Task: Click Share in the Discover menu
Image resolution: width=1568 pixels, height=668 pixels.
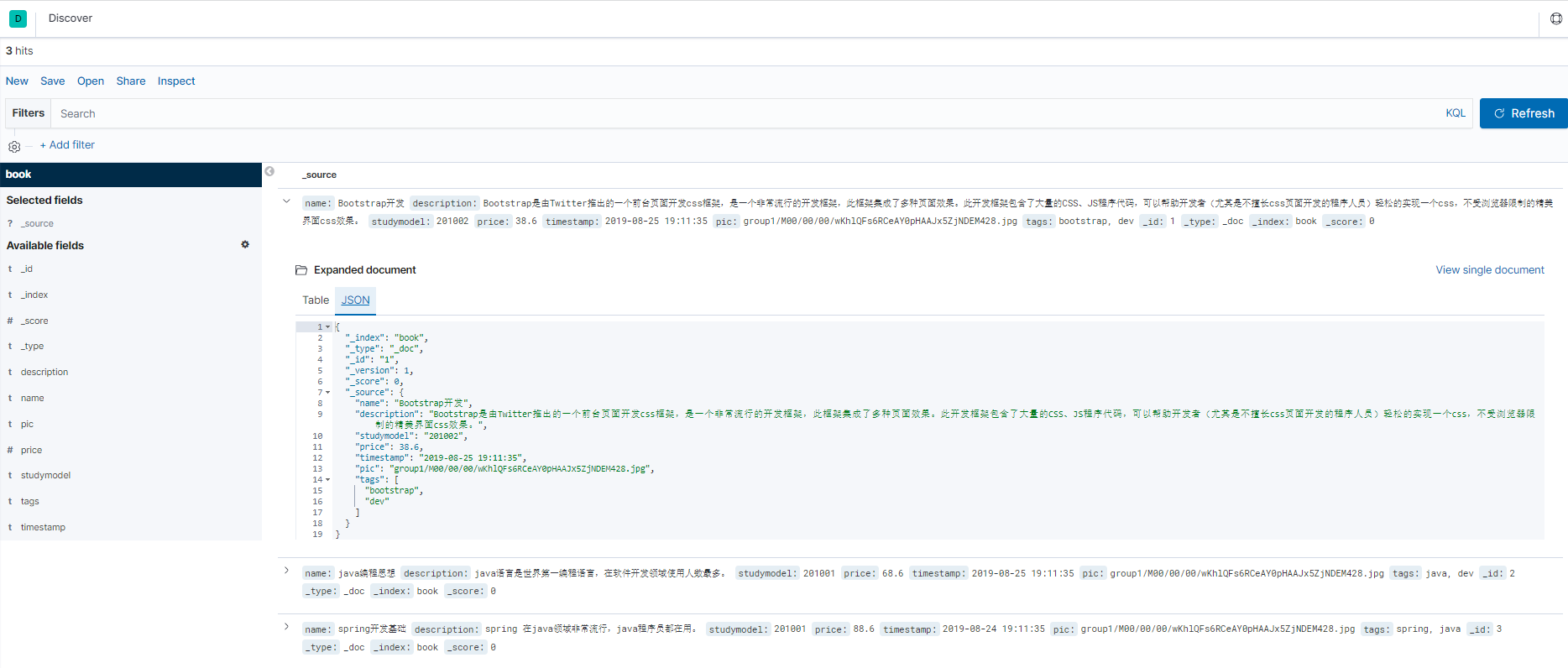Action: coord(131,81)
